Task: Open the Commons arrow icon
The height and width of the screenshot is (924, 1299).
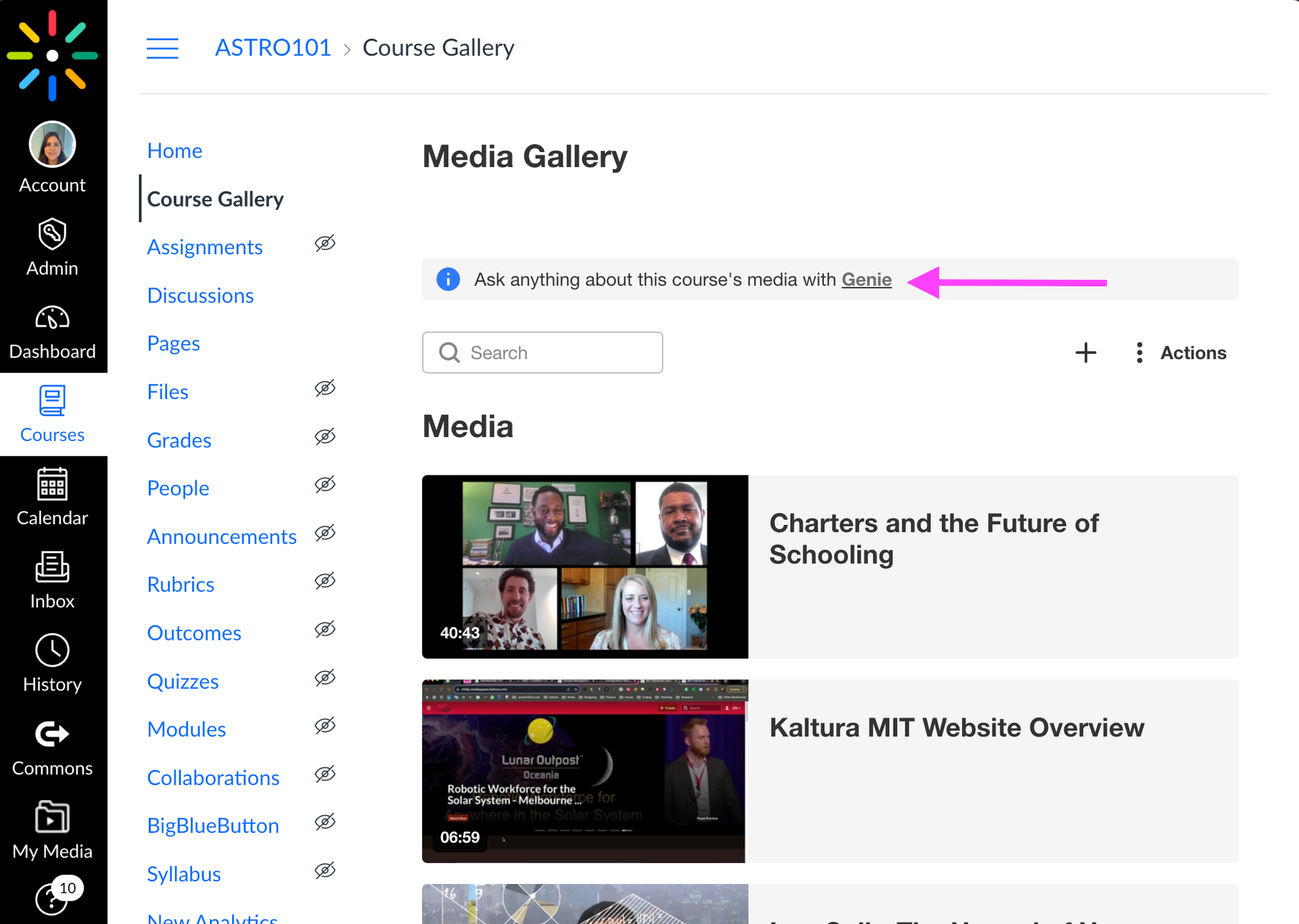Action: (52, 734)
